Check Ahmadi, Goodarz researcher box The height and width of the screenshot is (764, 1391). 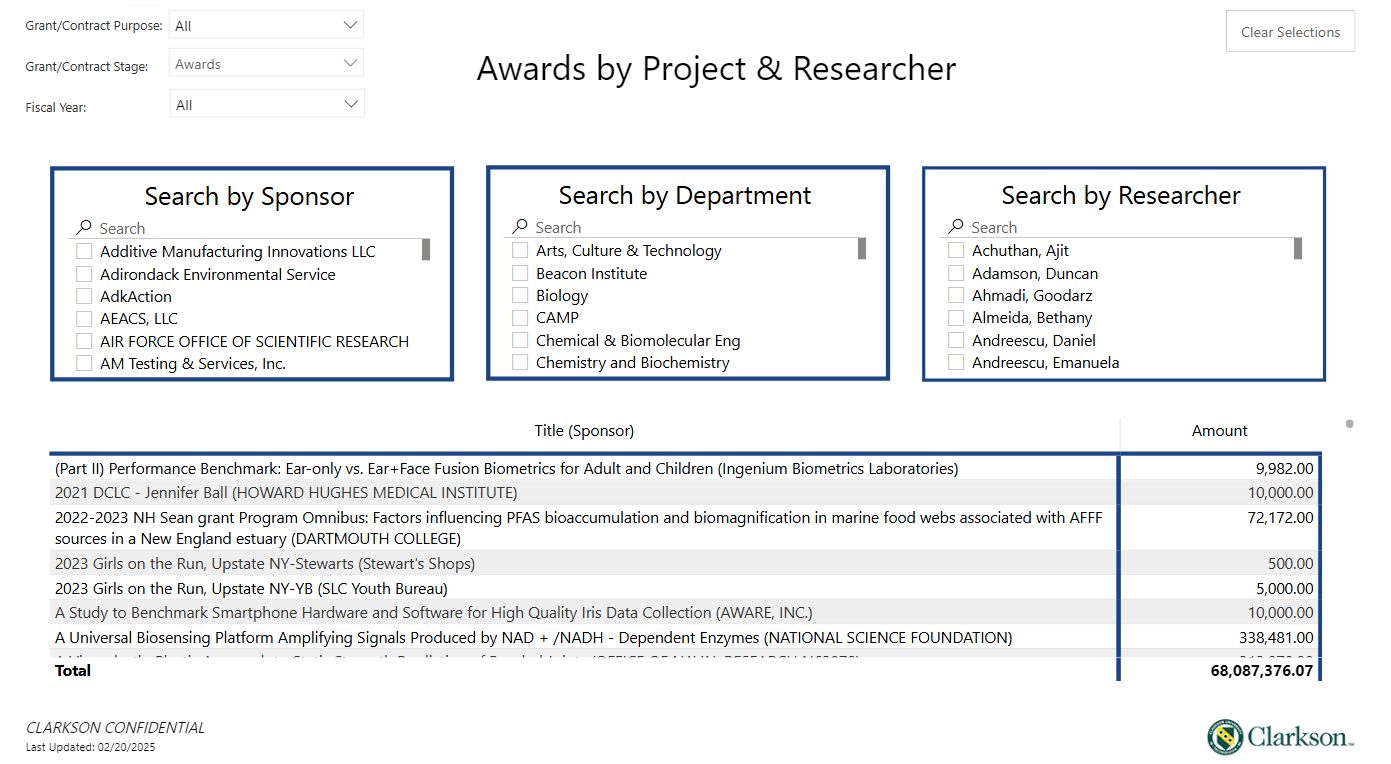(x=956, y=296)
